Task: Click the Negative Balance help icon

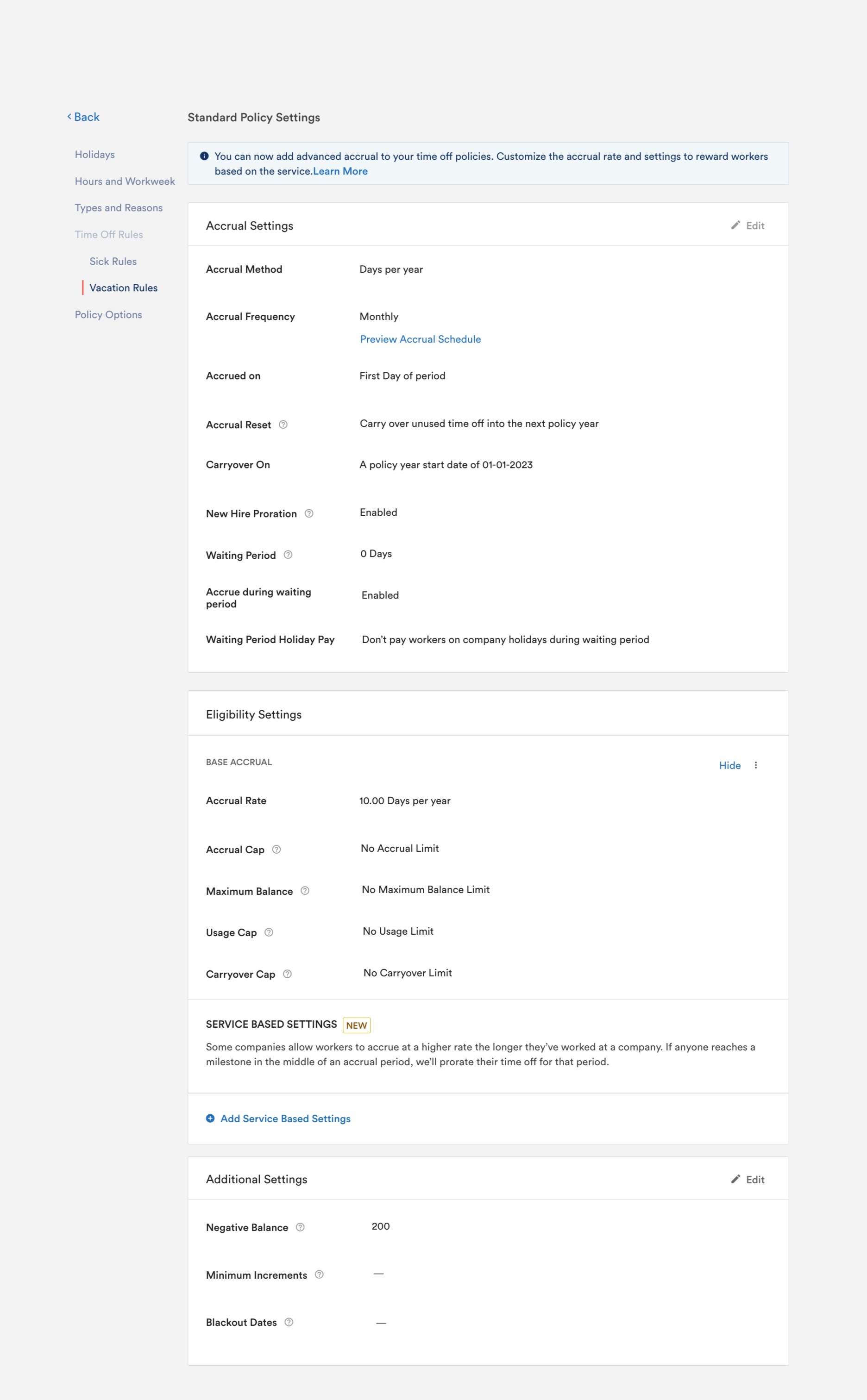Action: [x=301, y=1227]
